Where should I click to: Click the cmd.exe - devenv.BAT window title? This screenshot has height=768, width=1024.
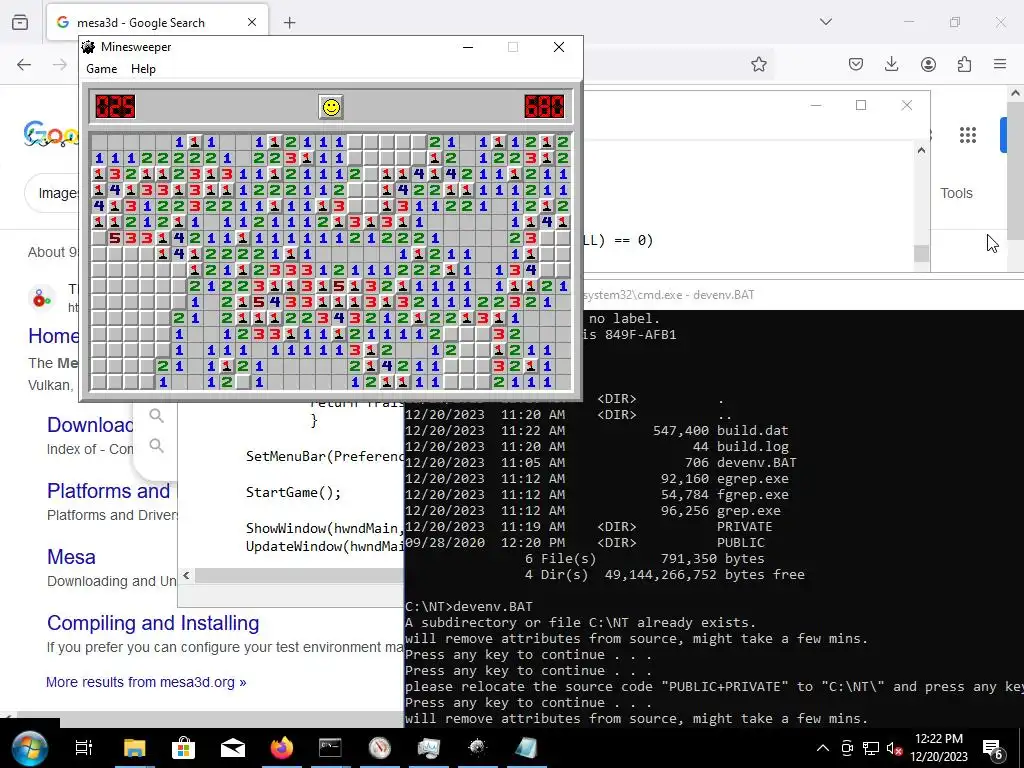[x=669, y=295]
